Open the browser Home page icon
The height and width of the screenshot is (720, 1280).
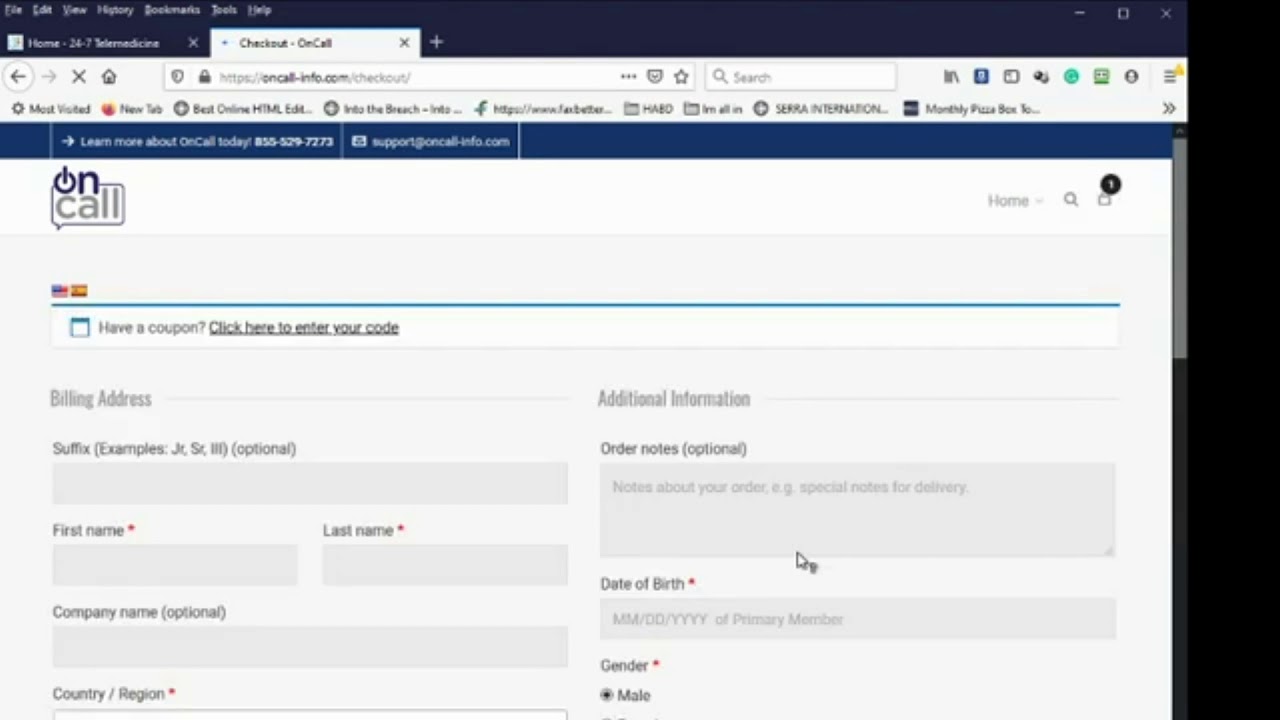[109, 77]
